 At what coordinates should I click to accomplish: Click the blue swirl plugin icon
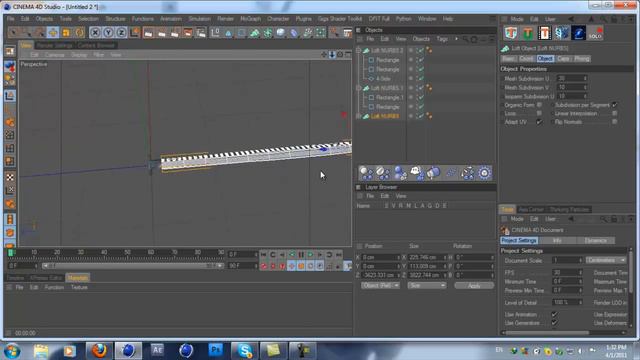tap(578, 33)
